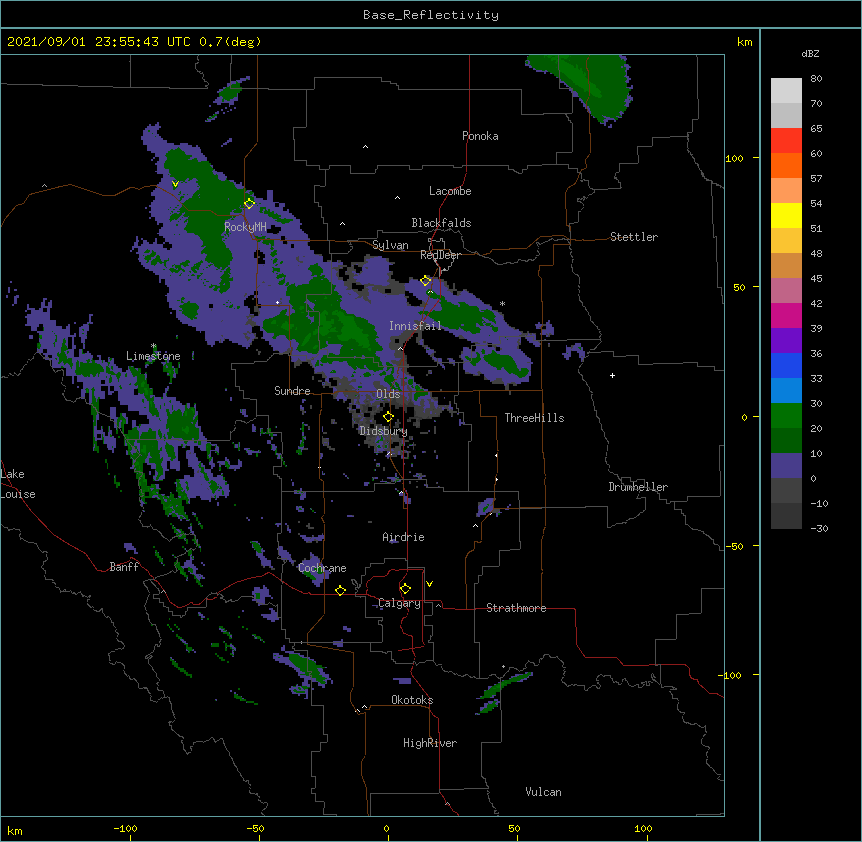The width and height of the screenshot is (862, 842).
Task: Click the yellow V marker northeast of Calgary
Action: (x=429, y=584)
